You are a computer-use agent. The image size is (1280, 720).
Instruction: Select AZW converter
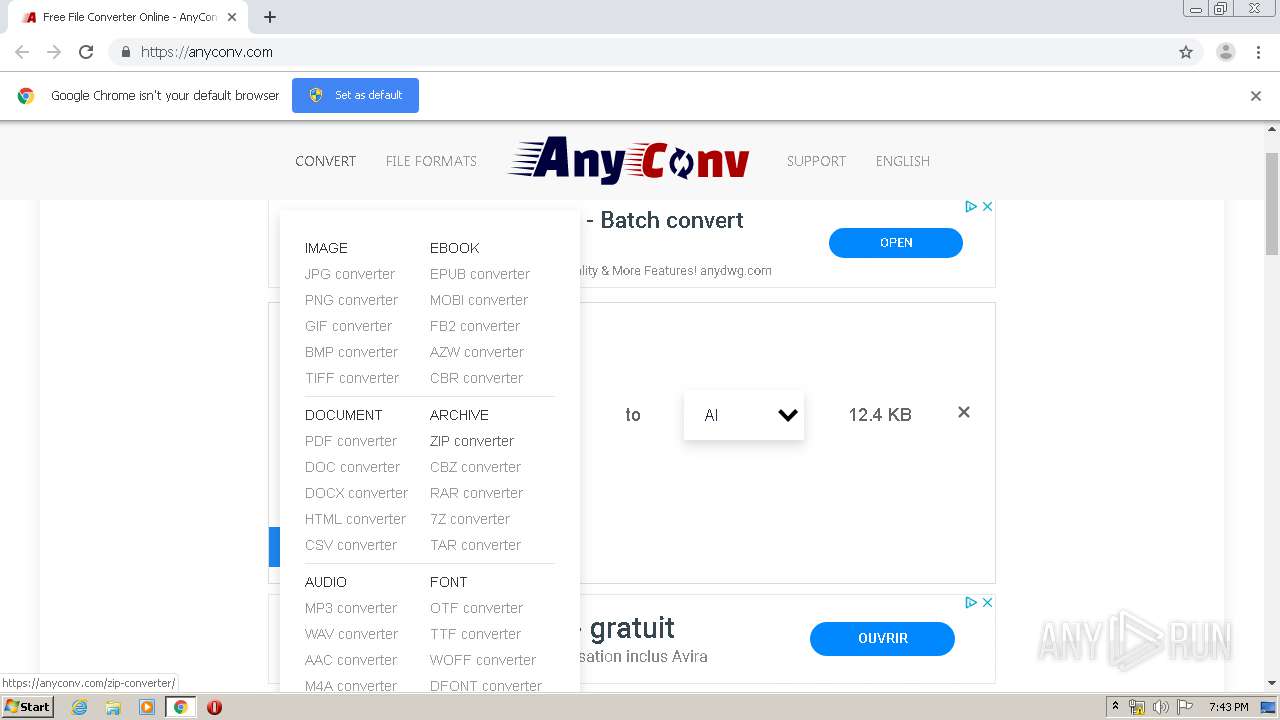click(477, 352)
